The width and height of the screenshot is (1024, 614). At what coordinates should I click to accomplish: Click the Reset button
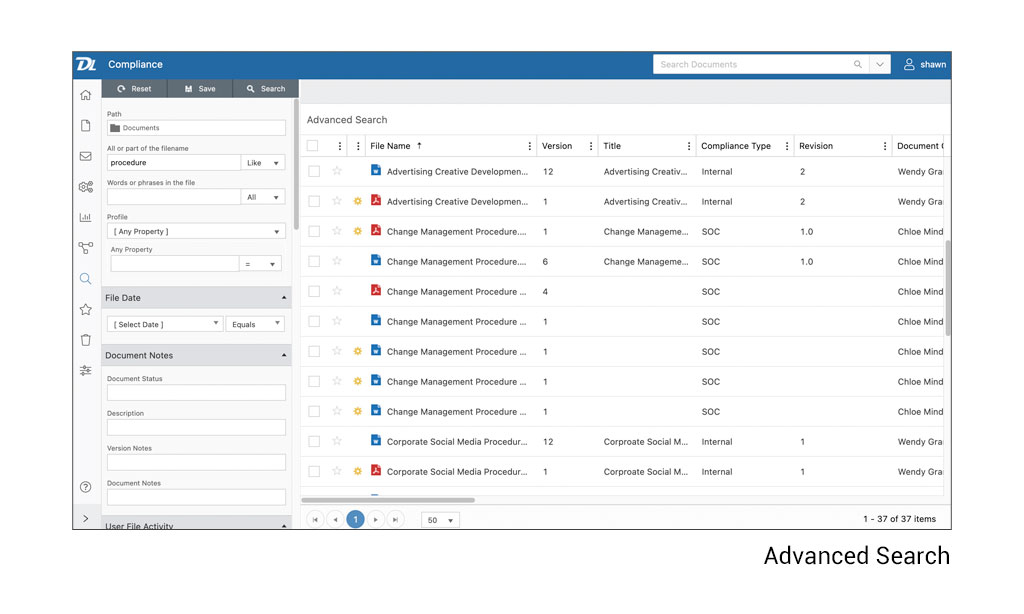tap(134, 89)
